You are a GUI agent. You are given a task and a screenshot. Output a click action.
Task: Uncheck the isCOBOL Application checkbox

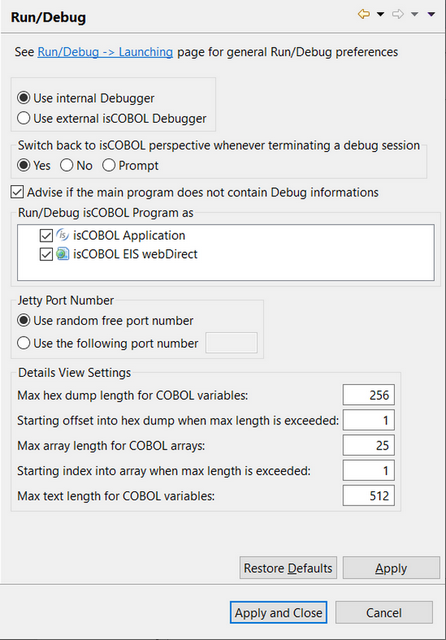point(46,236)
